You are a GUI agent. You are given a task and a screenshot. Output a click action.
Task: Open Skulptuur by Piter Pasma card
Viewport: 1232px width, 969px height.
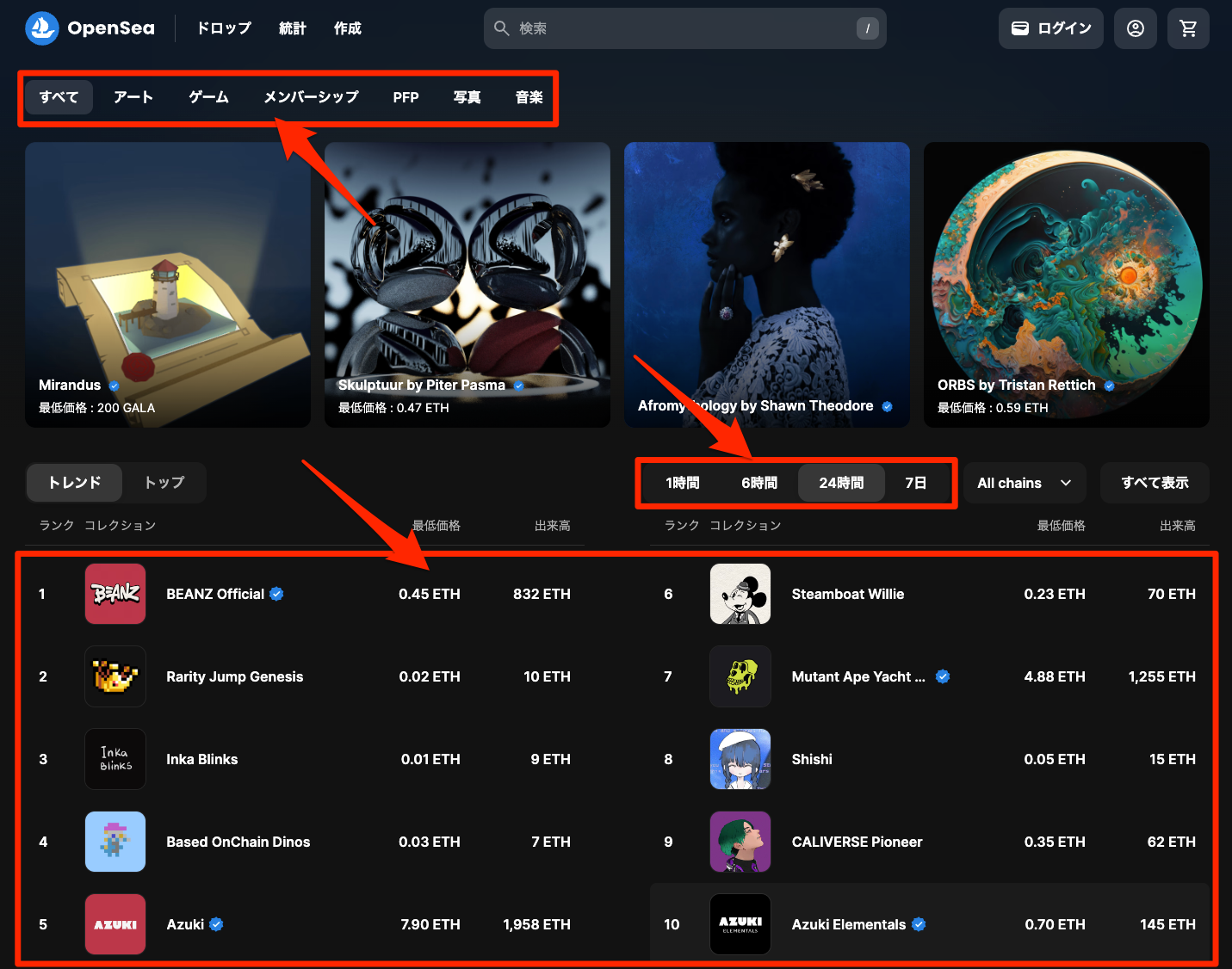(x=467, y=285)
